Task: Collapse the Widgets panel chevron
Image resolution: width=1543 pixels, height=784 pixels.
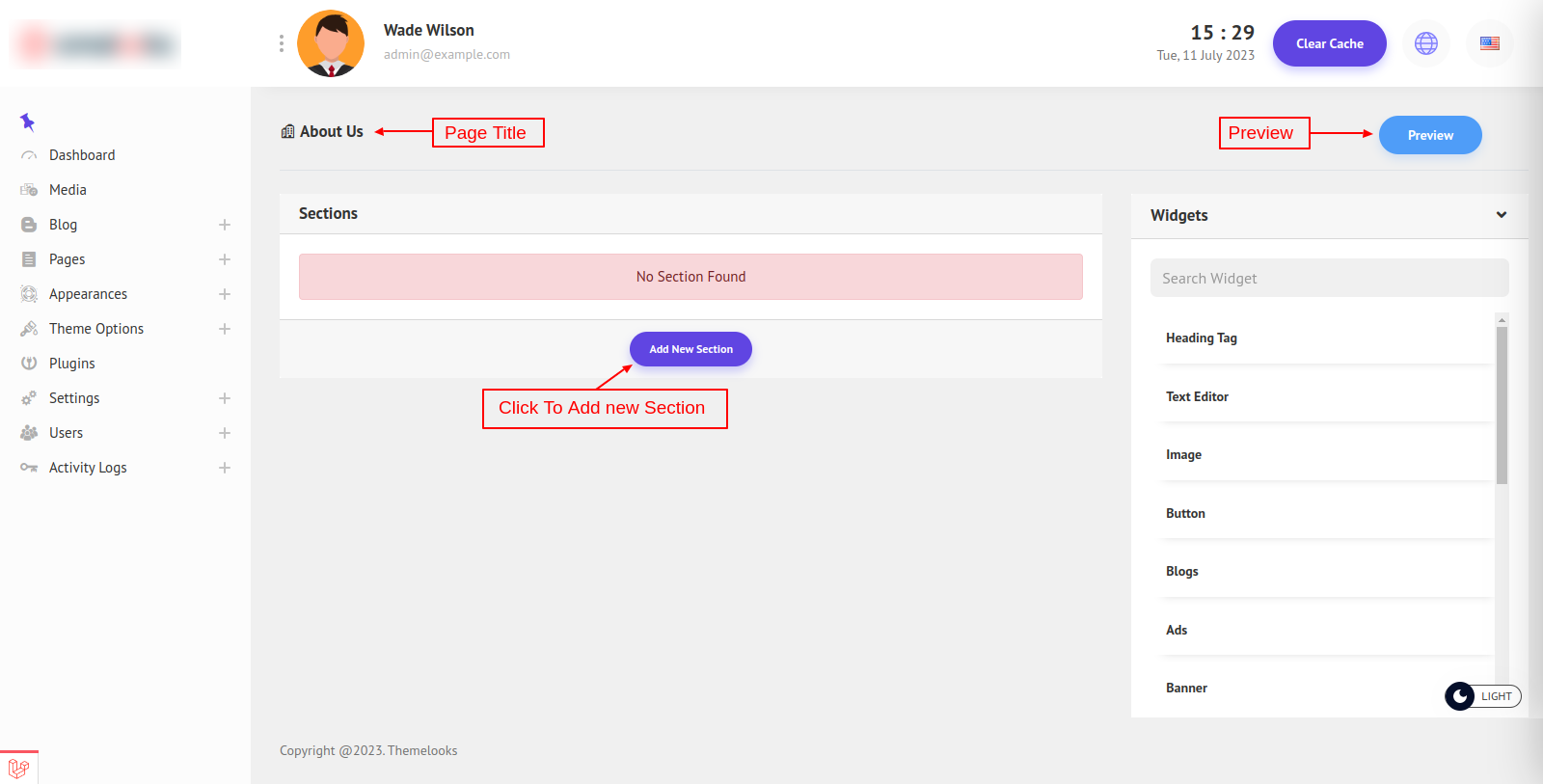Action: pyautogui.click(x=1501, y=215)
